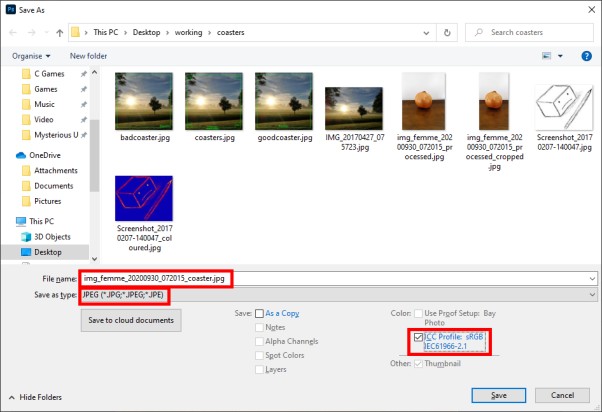Open the blue Help icon
The image size is (602, 412).
pos(586,56)
